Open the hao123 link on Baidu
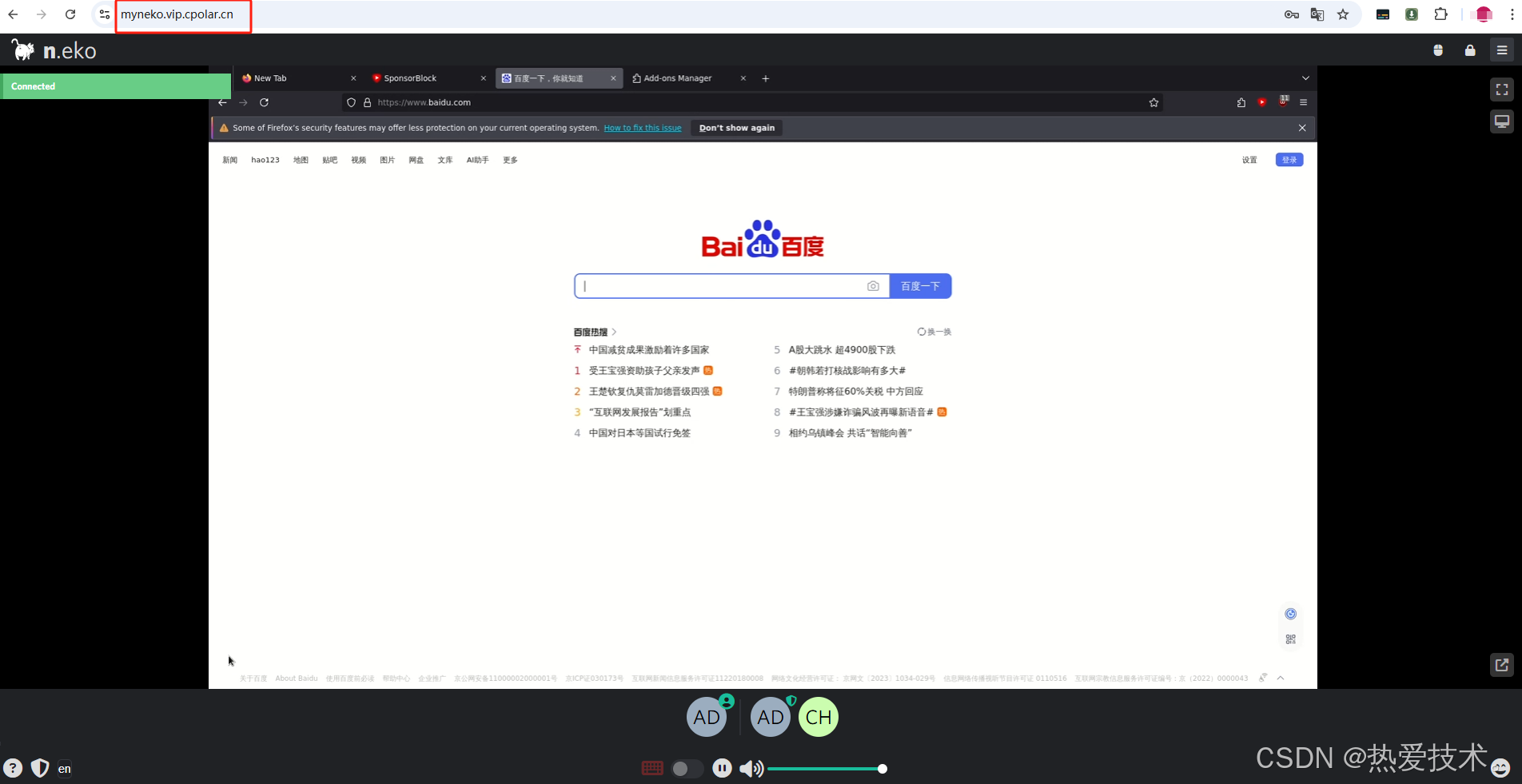 [x=265, y=160]
